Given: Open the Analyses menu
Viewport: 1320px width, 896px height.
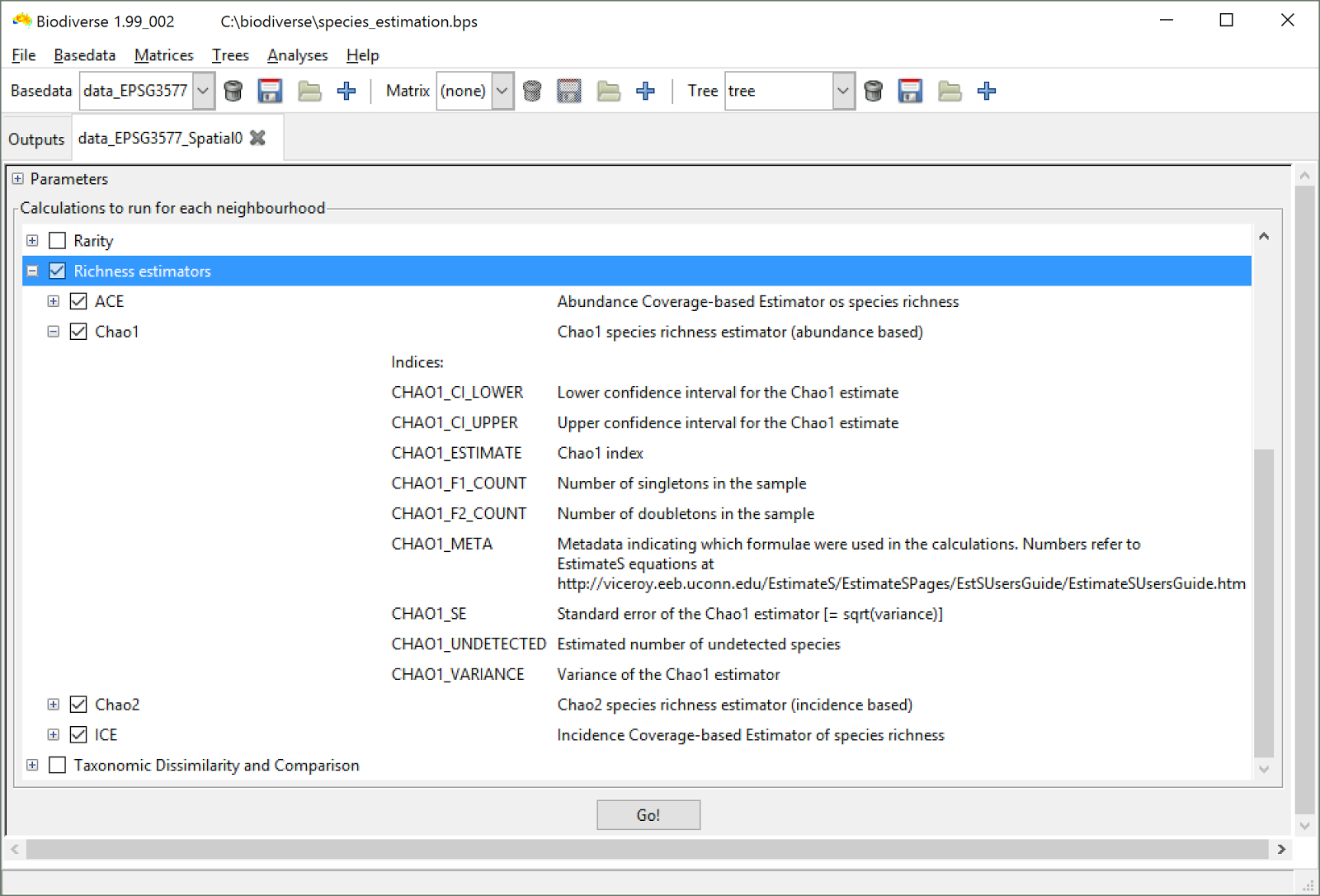Looking at the screenshot, I should click(297, 55).
